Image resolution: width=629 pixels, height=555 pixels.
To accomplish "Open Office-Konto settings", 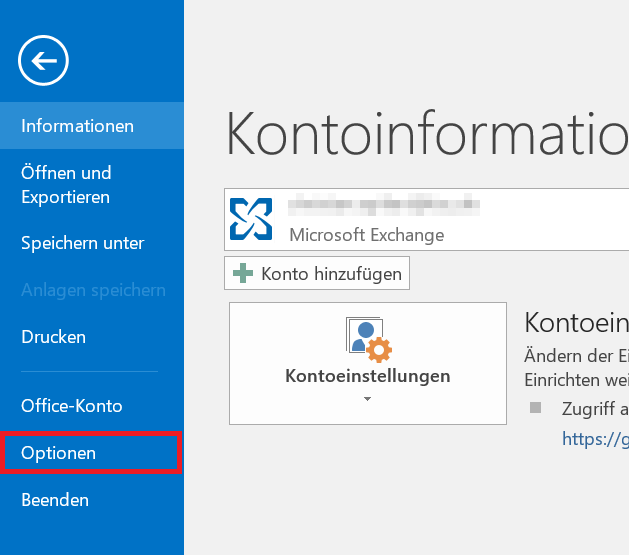I will [72, 406].
